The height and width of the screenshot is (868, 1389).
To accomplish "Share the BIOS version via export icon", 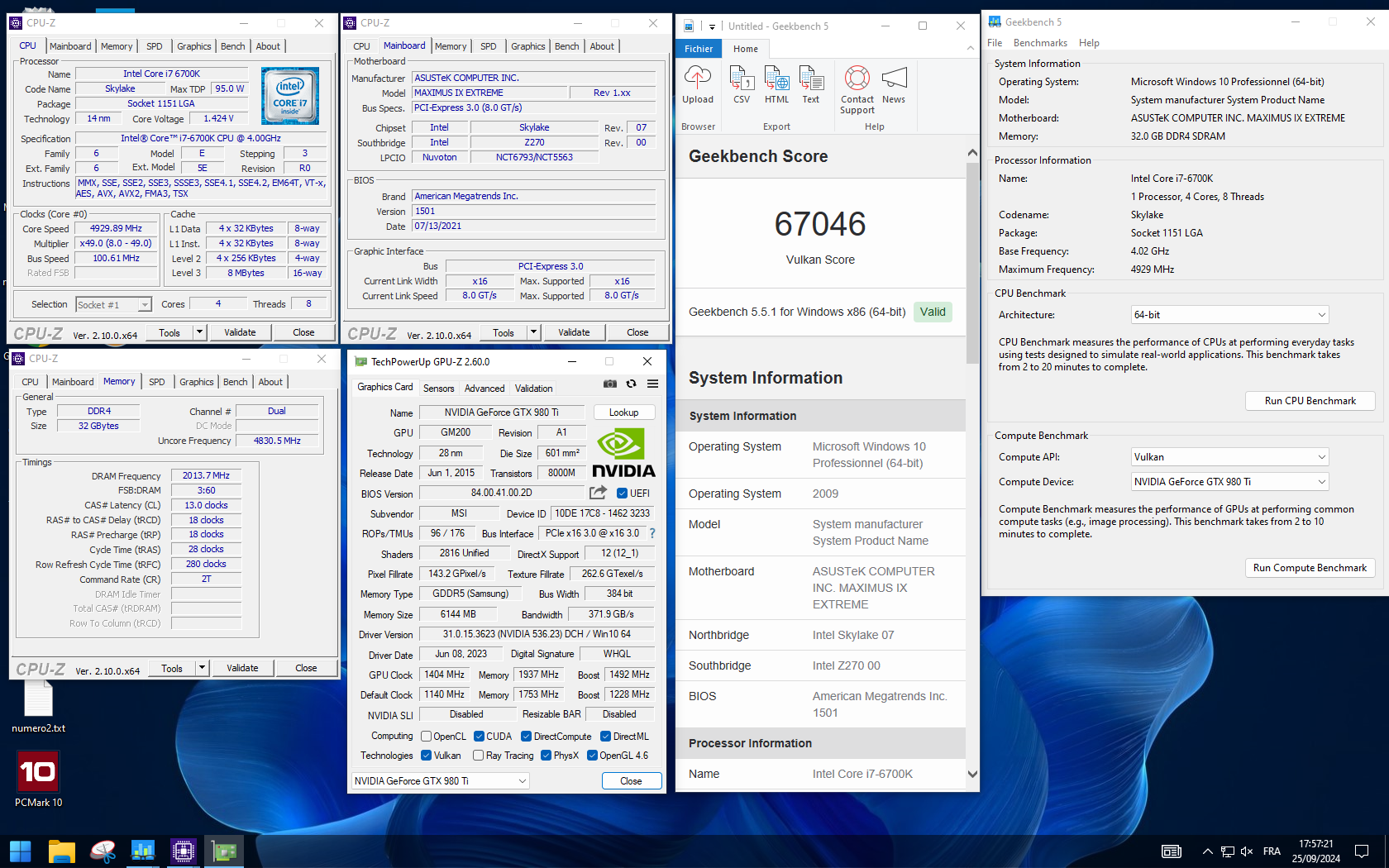I will tap(597, 493).
